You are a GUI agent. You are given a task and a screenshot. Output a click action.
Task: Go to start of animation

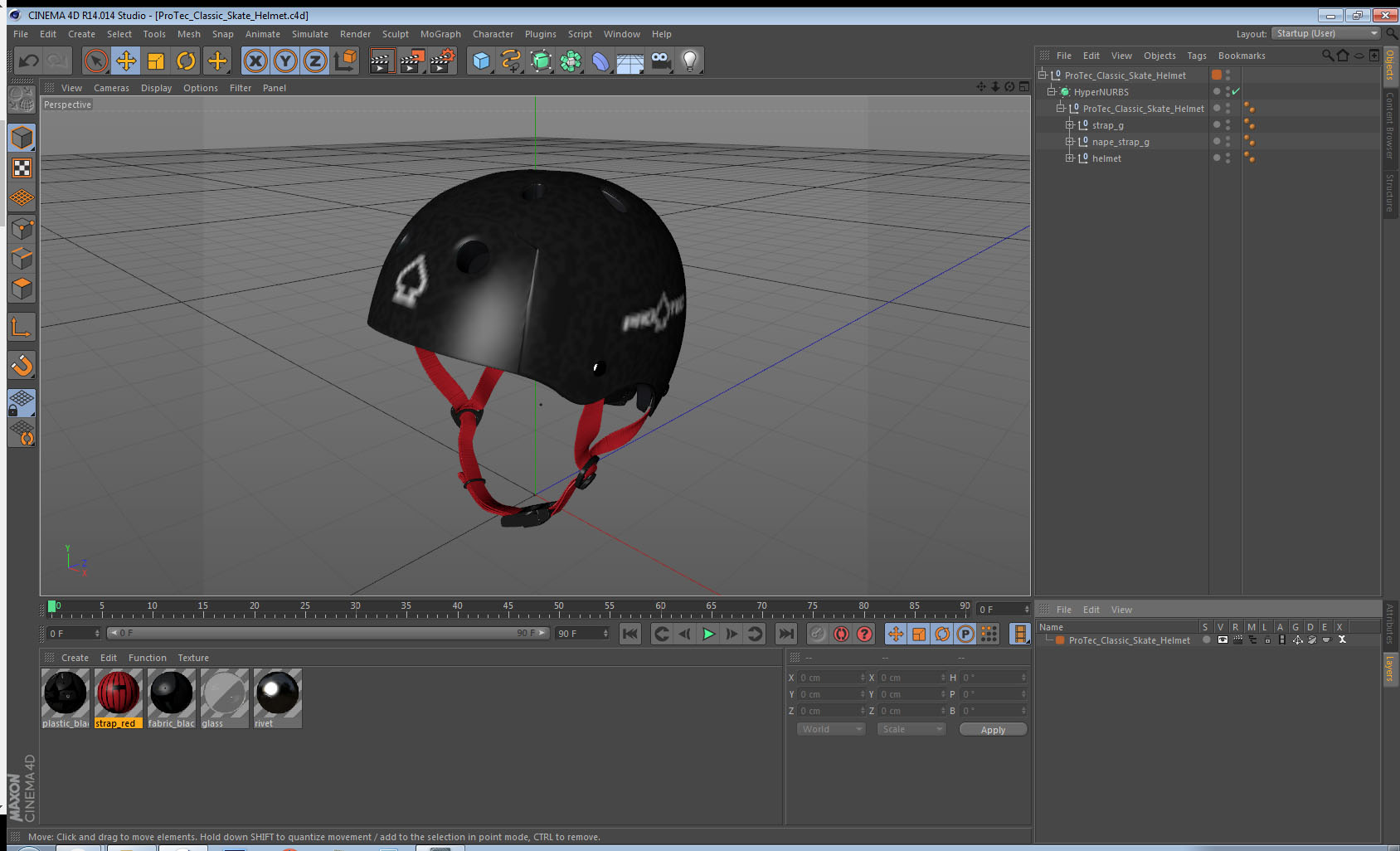point(630,634)
